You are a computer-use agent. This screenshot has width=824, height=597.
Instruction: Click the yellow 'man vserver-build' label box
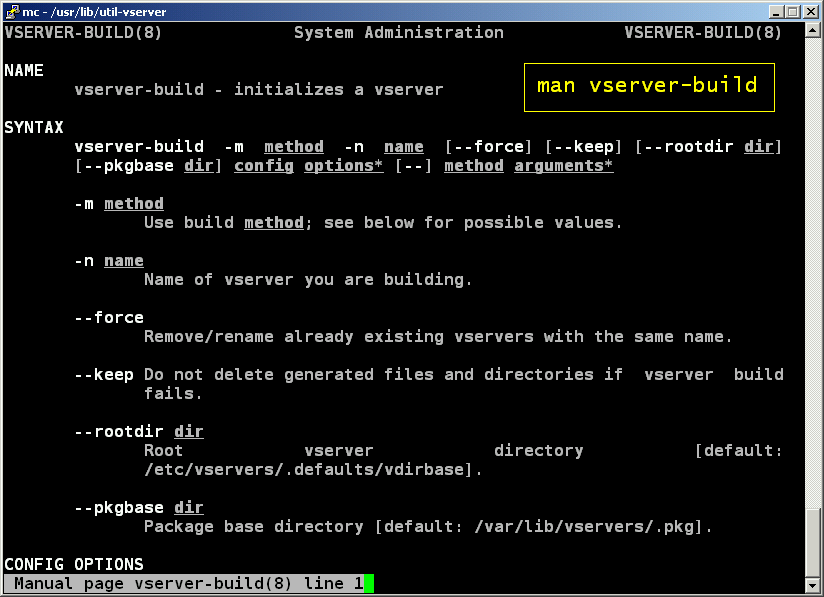(x=647, y=86)
